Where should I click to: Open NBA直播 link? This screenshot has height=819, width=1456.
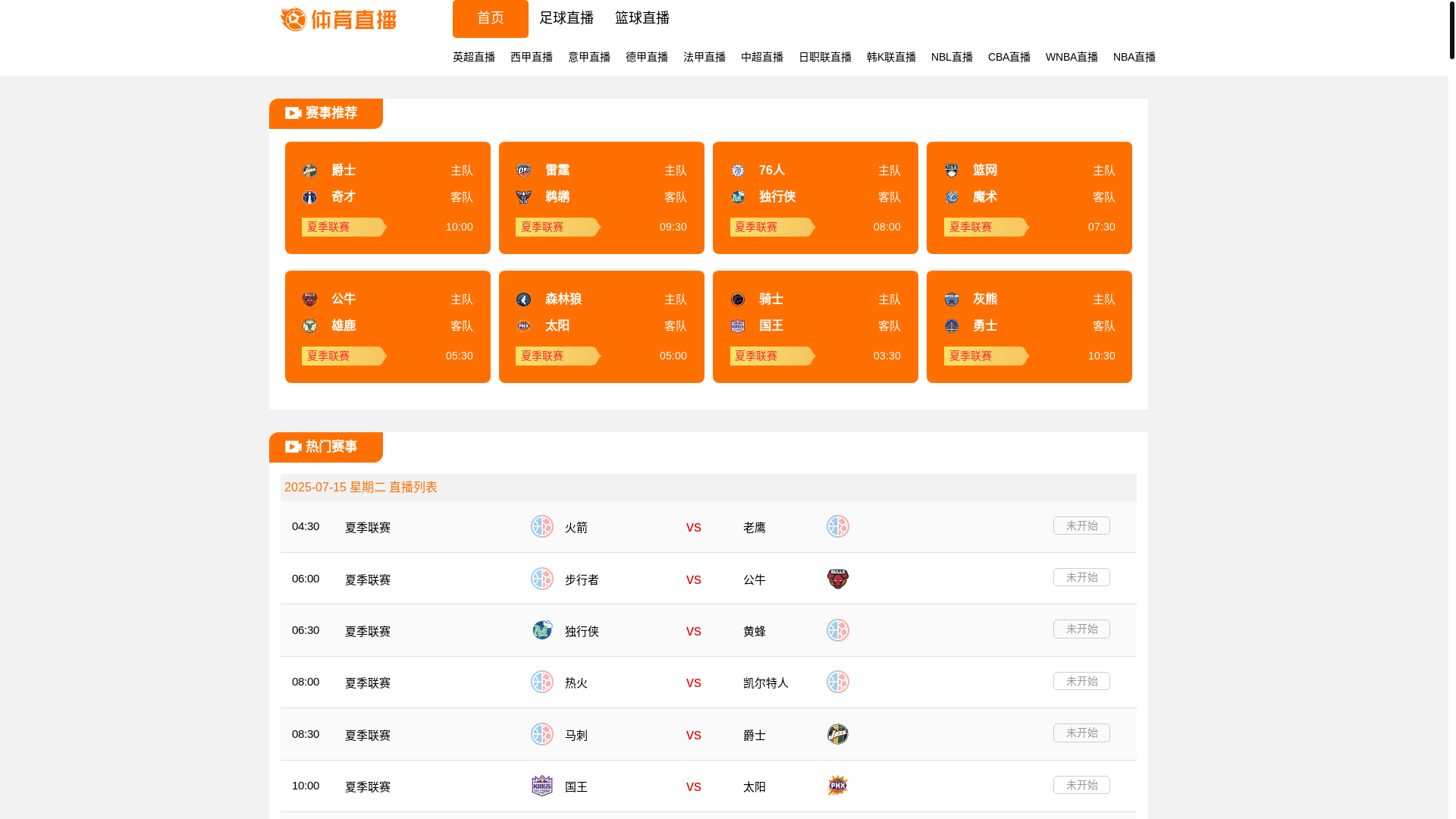1134,57
